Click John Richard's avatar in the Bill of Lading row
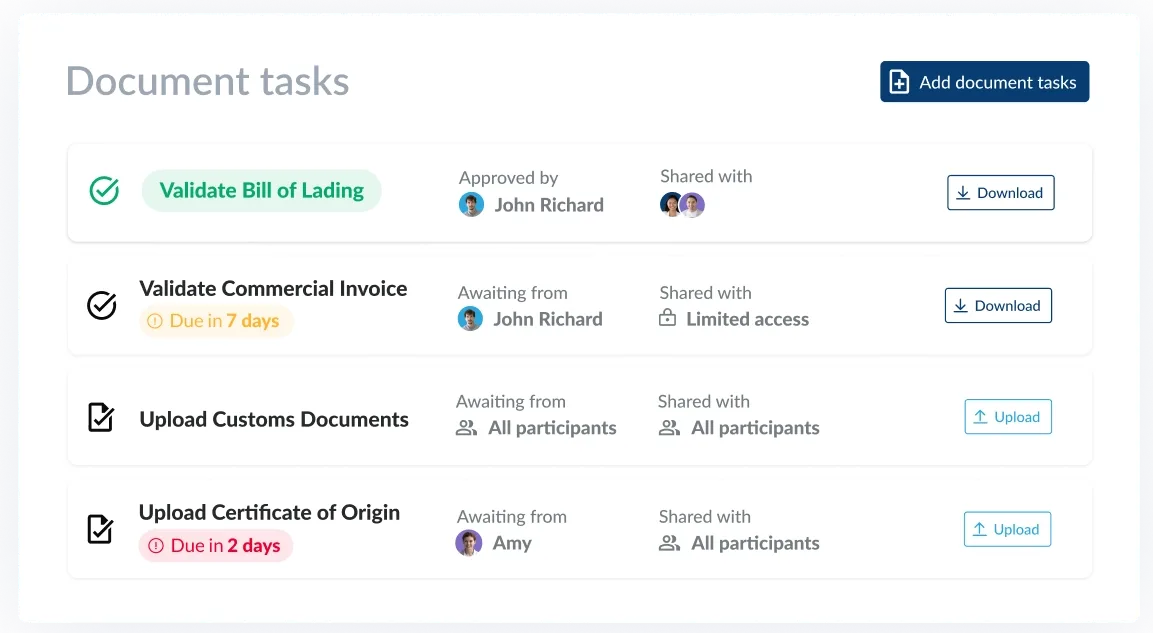1153x633 pixels. [471, 204]
